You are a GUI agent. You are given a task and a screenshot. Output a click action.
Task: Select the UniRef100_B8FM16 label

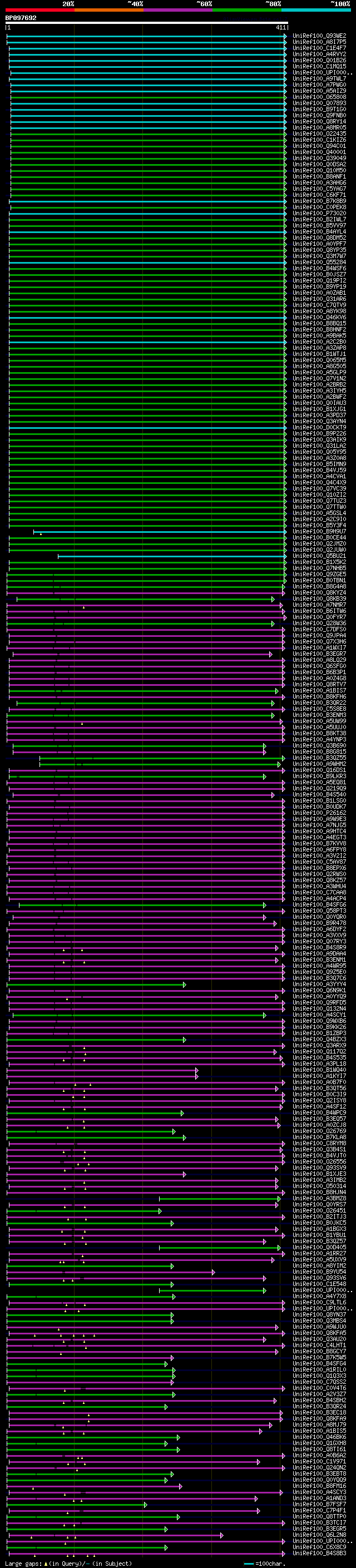click(319, 1486)
